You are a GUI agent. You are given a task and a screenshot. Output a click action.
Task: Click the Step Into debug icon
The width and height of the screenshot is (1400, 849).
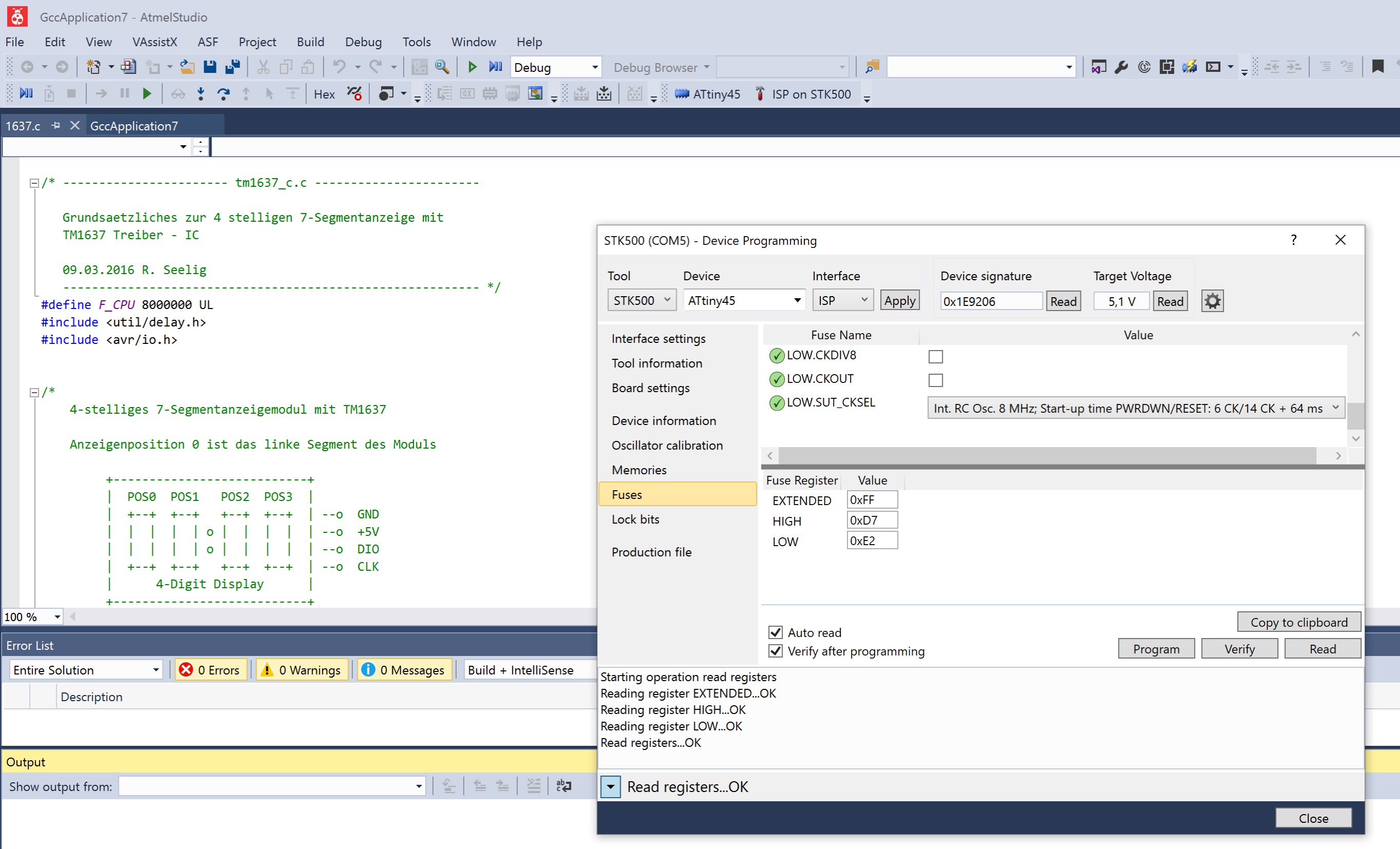tap(201, 94)
